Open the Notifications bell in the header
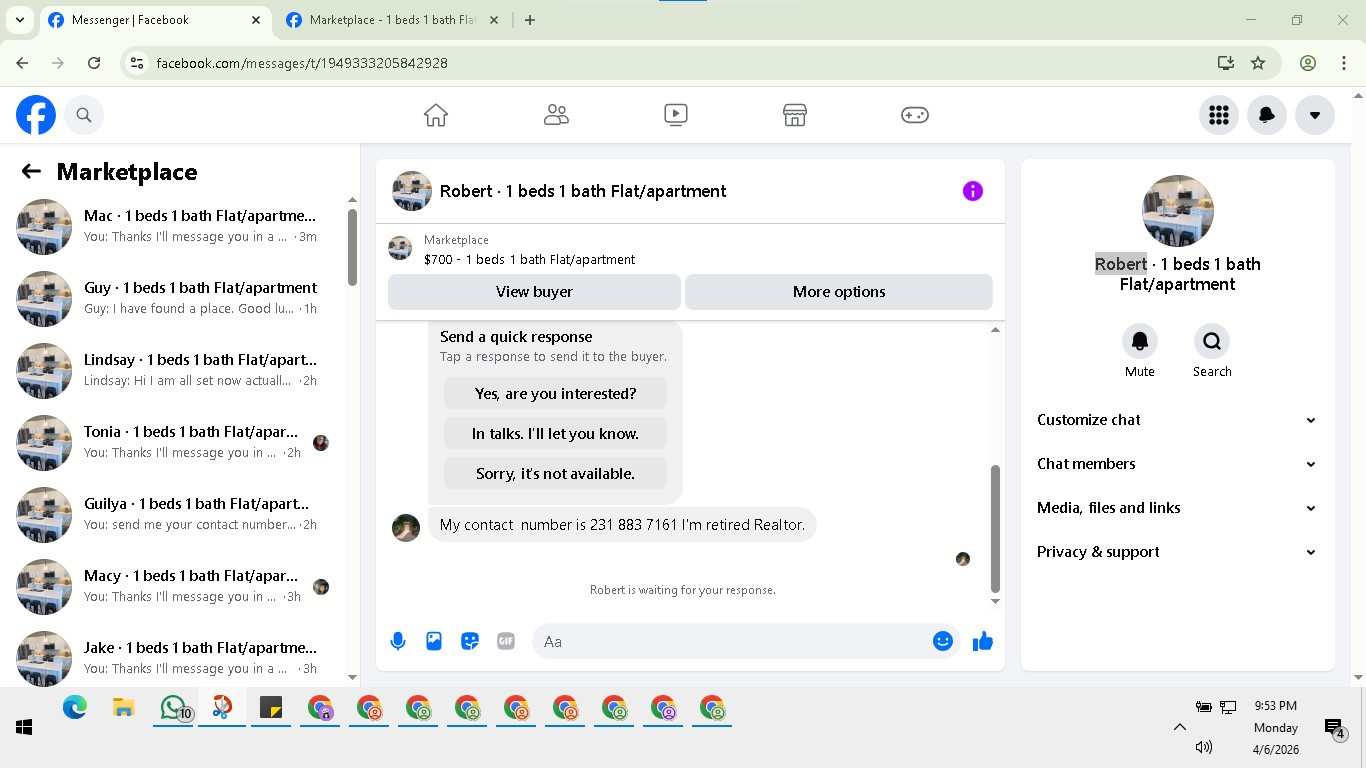1366x768 pixels. tap(1267, 115)
